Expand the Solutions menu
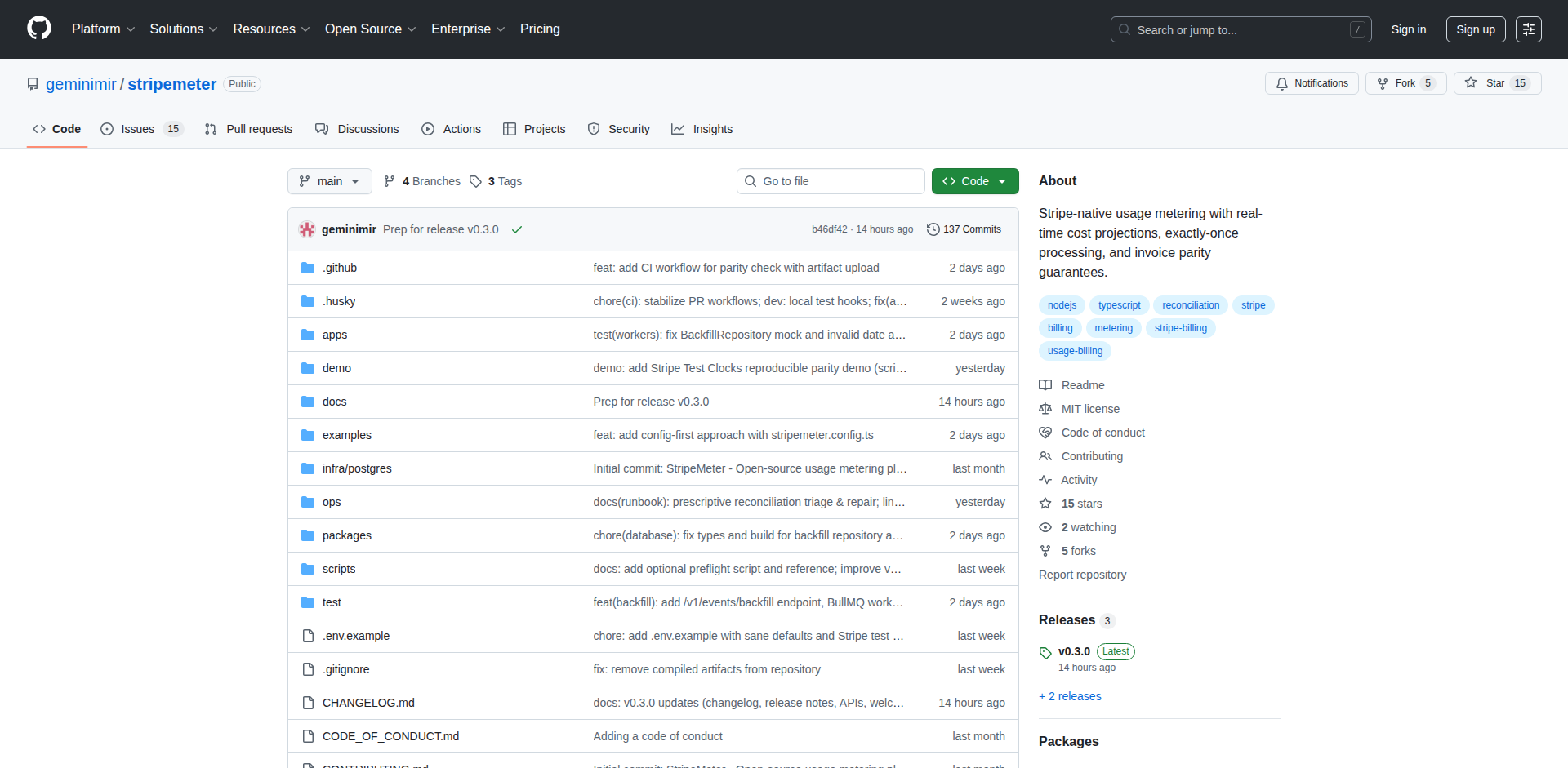This screenshot has height=768, width=1568. click(x=184, y=29)
